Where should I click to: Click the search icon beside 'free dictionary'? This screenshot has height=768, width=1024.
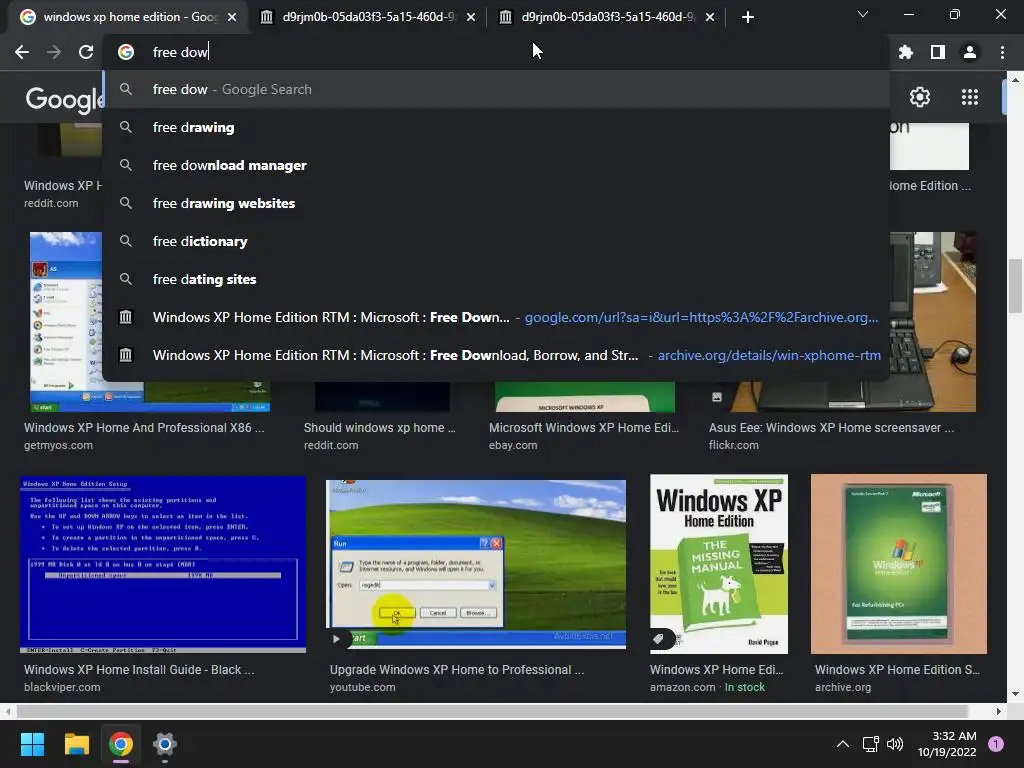[x=126, y=241]
